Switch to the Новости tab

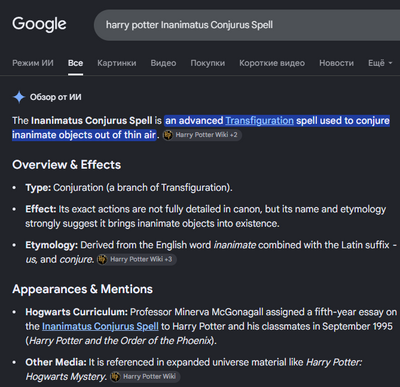pyautogui.click(x=336, y=63)
